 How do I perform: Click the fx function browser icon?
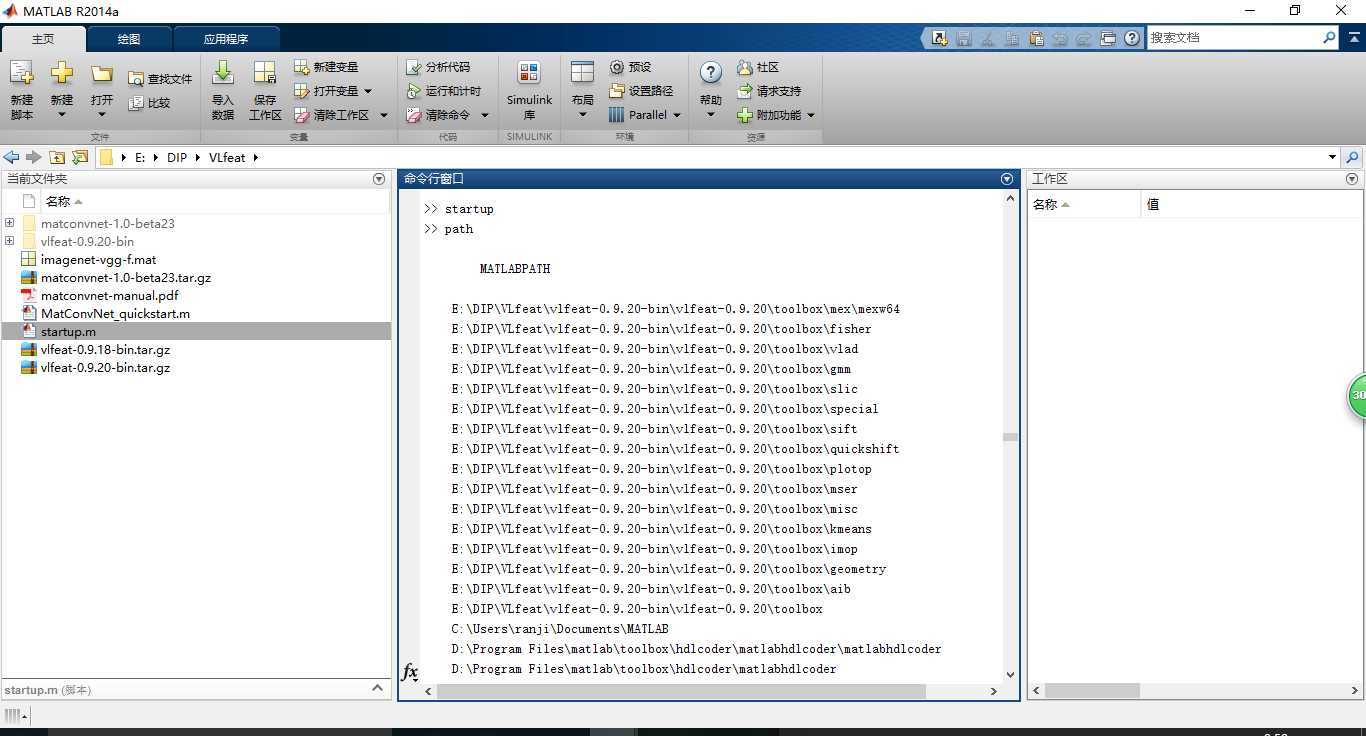pos(409,672)
